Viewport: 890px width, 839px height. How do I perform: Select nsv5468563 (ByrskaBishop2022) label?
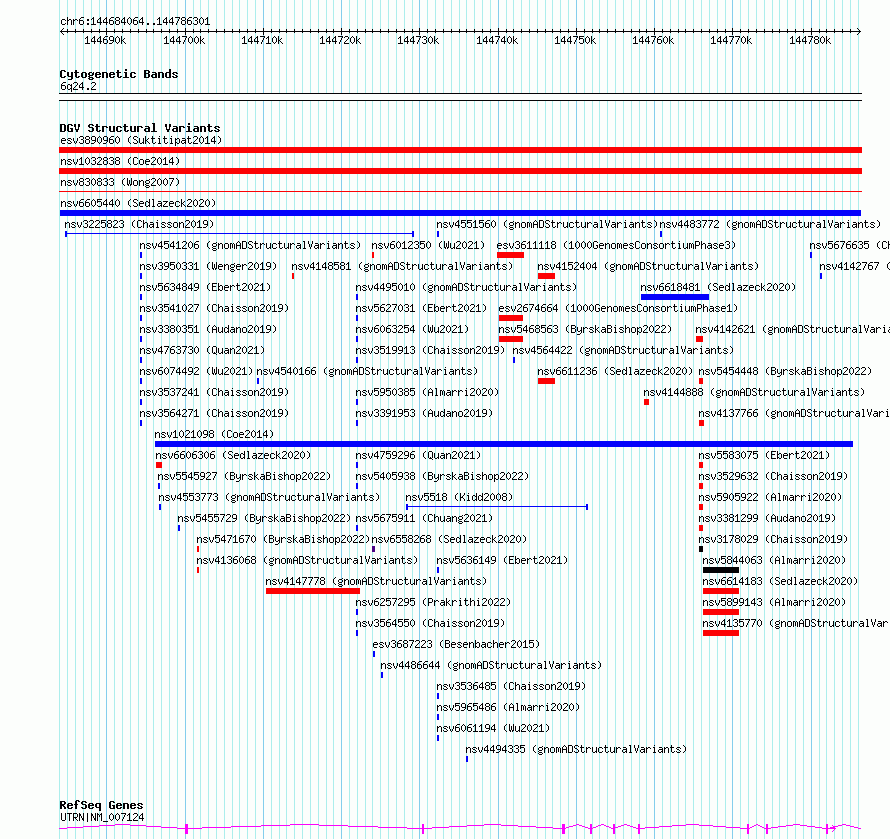coord(585,329)
